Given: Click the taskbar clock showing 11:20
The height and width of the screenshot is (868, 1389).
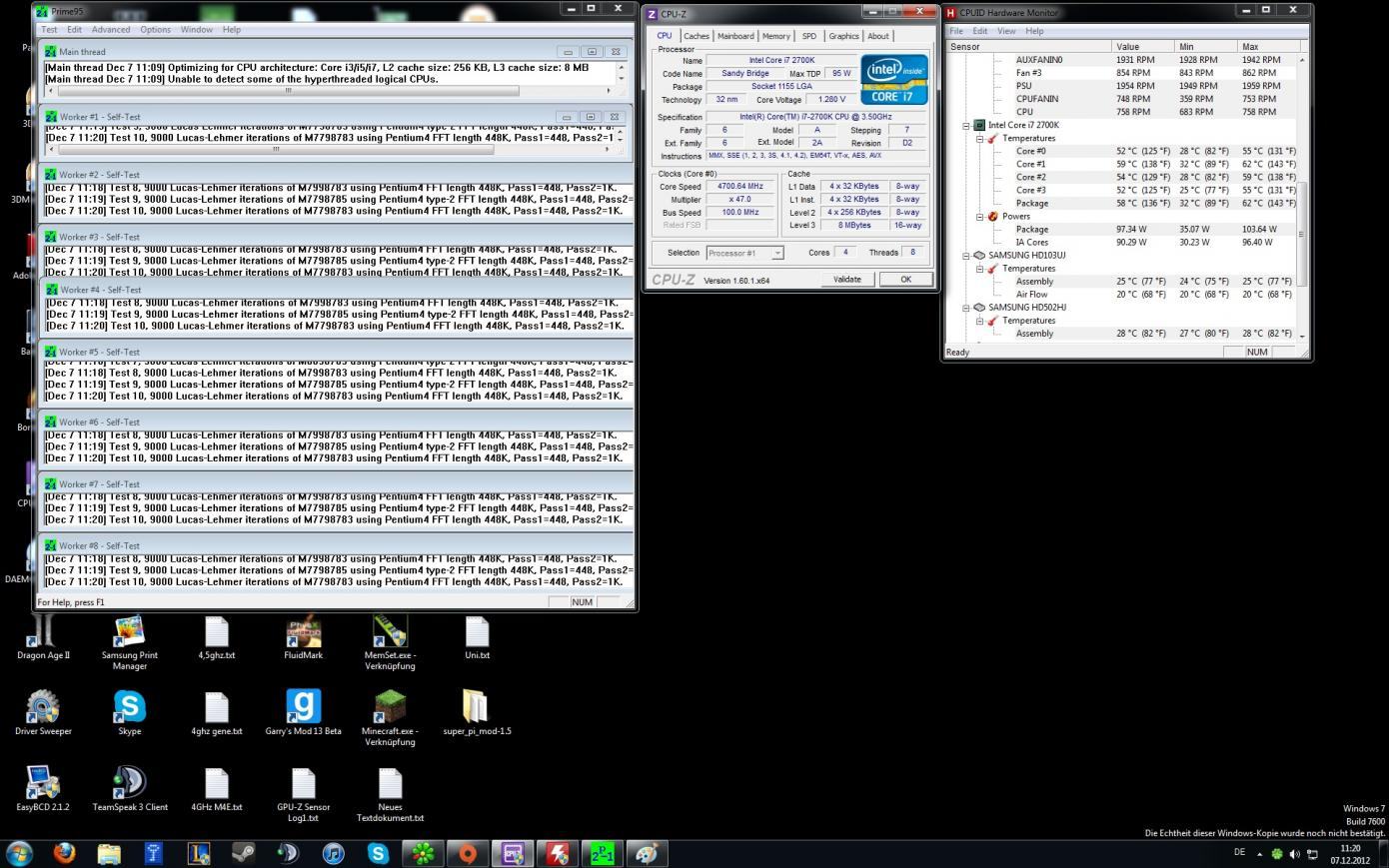Looking at the screenshot, I should (x=1350, y=854).
